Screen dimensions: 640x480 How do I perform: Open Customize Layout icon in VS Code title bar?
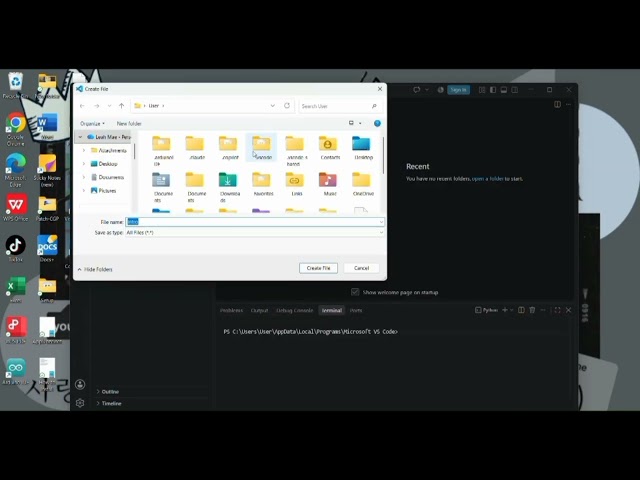click(x=482, y=90)
